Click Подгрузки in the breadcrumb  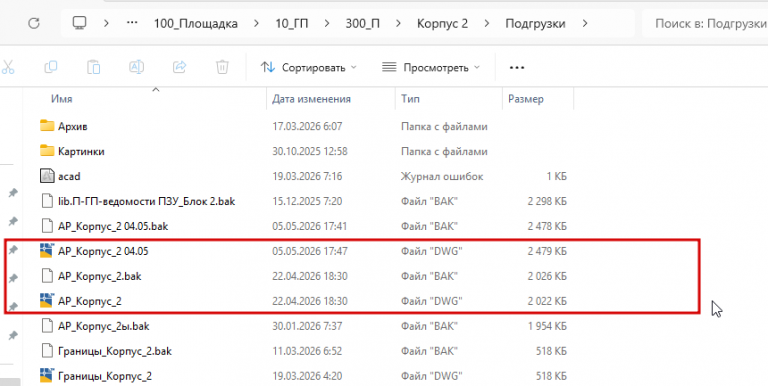(535, 24)
